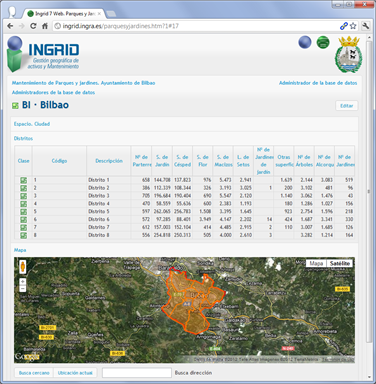Click the Busca cercano button
376x384 pixels.
(x=34, y=373)
